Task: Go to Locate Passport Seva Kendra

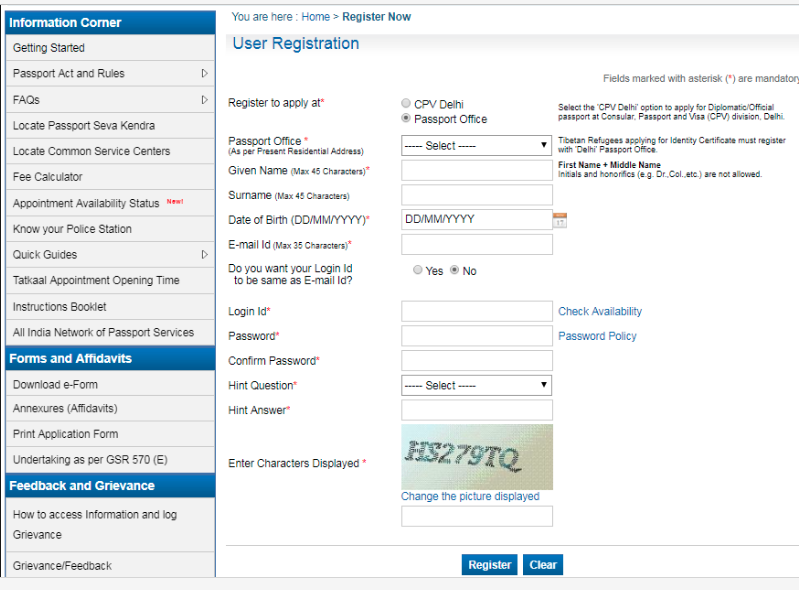Action: click(x=84, y=126)
